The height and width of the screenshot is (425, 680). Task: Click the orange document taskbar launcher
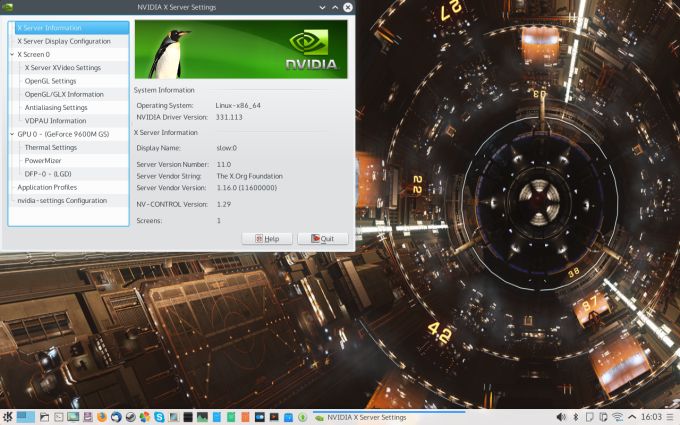tap(245, 417)
